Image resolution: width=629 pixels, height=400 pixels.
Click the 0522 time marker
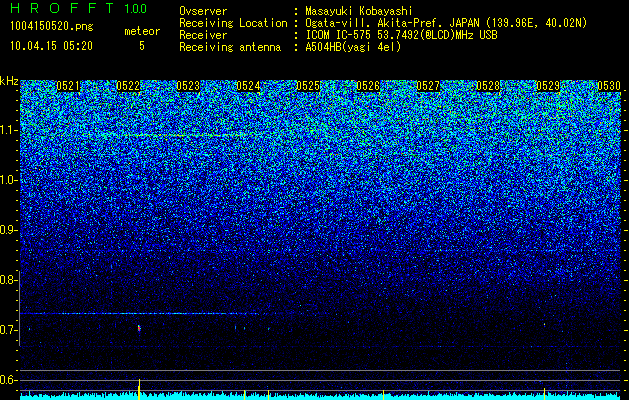tap(128, 86)
